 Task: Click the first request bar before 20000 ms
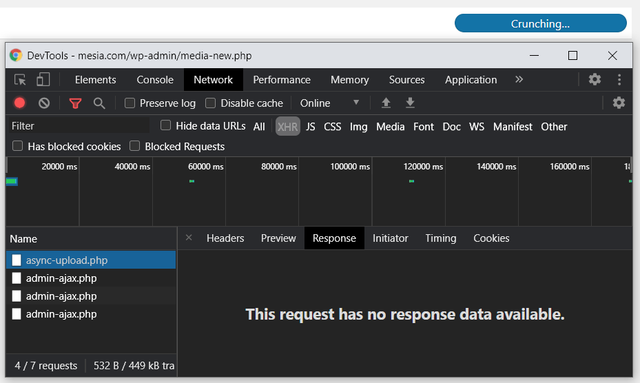(12, 181)
